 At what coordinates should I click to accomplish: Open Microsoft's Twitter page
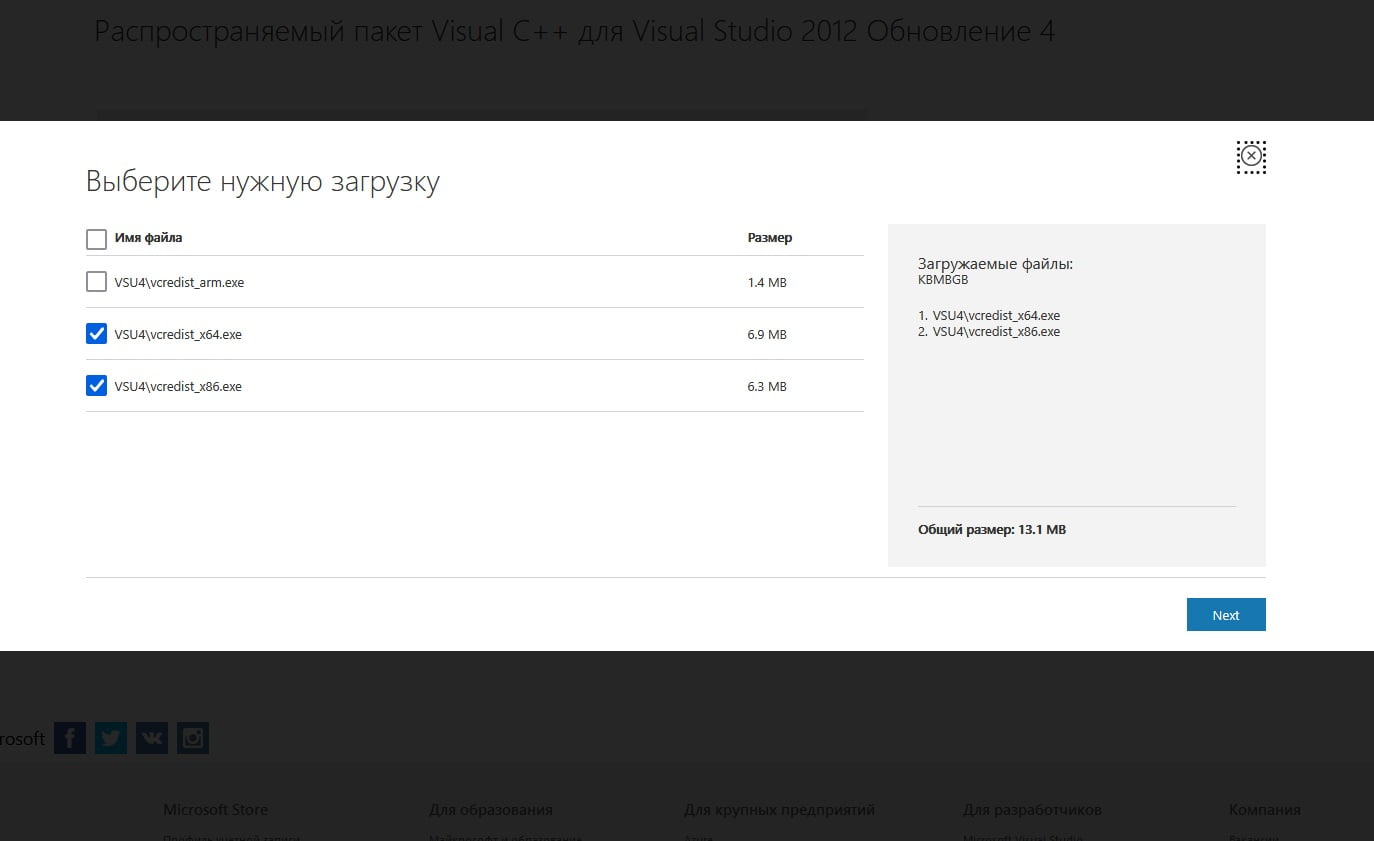tap(111, 738)
